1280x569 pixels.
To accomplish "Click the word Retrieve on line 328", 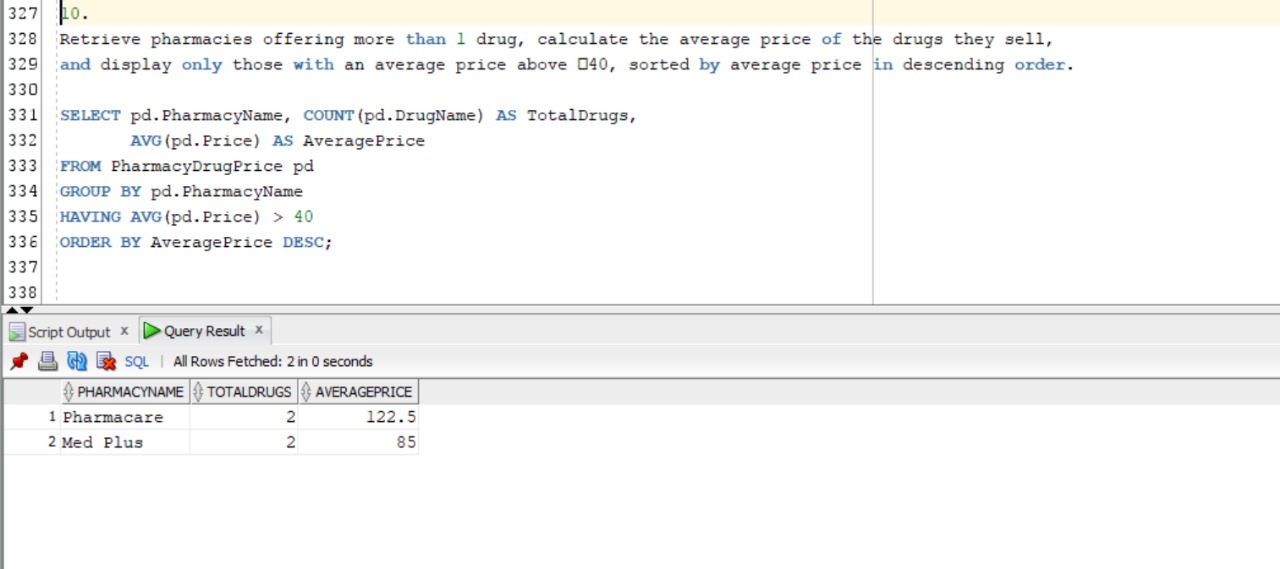I will click(100, 39).
